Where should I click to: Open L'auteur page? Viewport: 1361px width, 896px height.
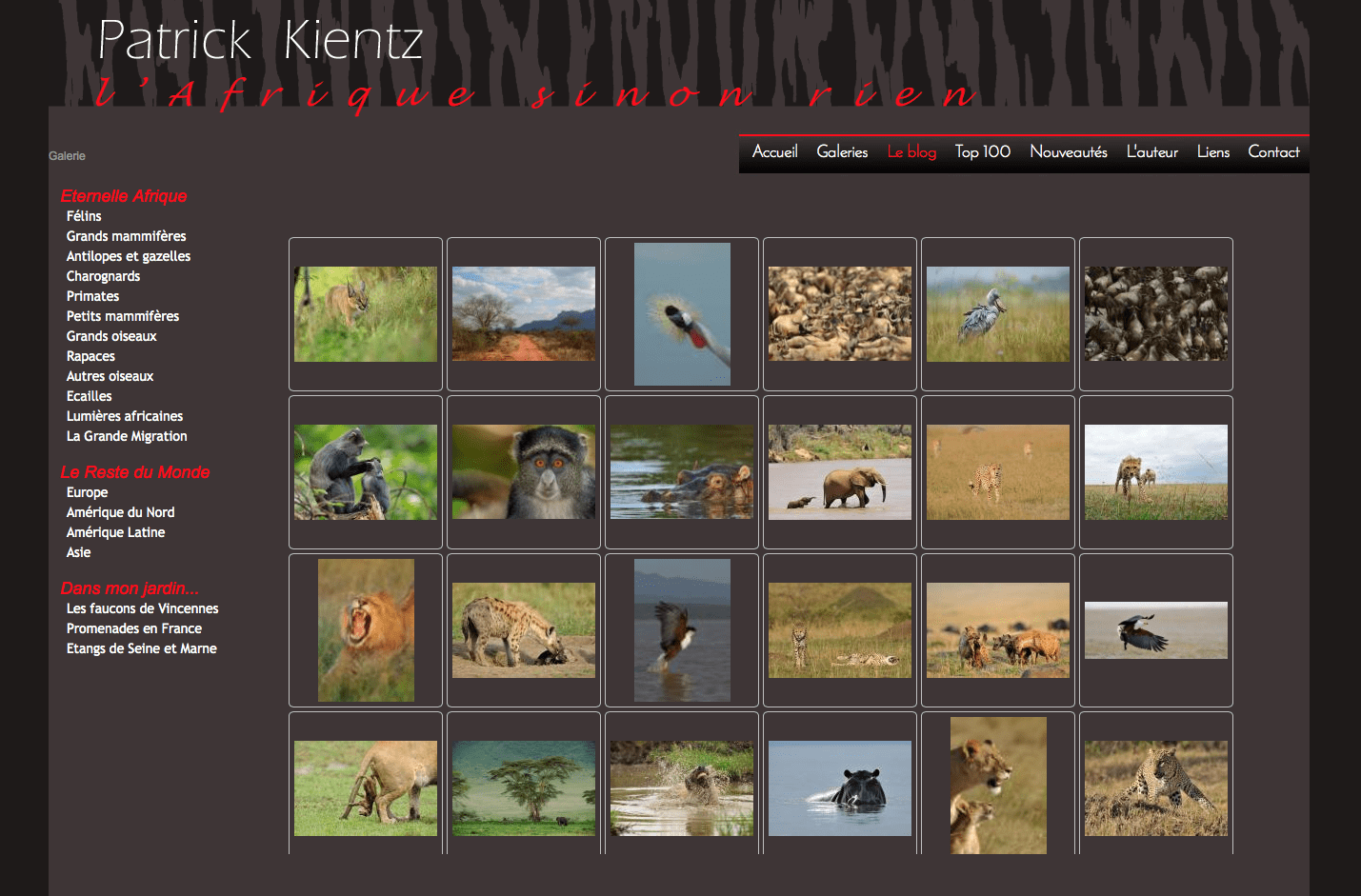1151,152
